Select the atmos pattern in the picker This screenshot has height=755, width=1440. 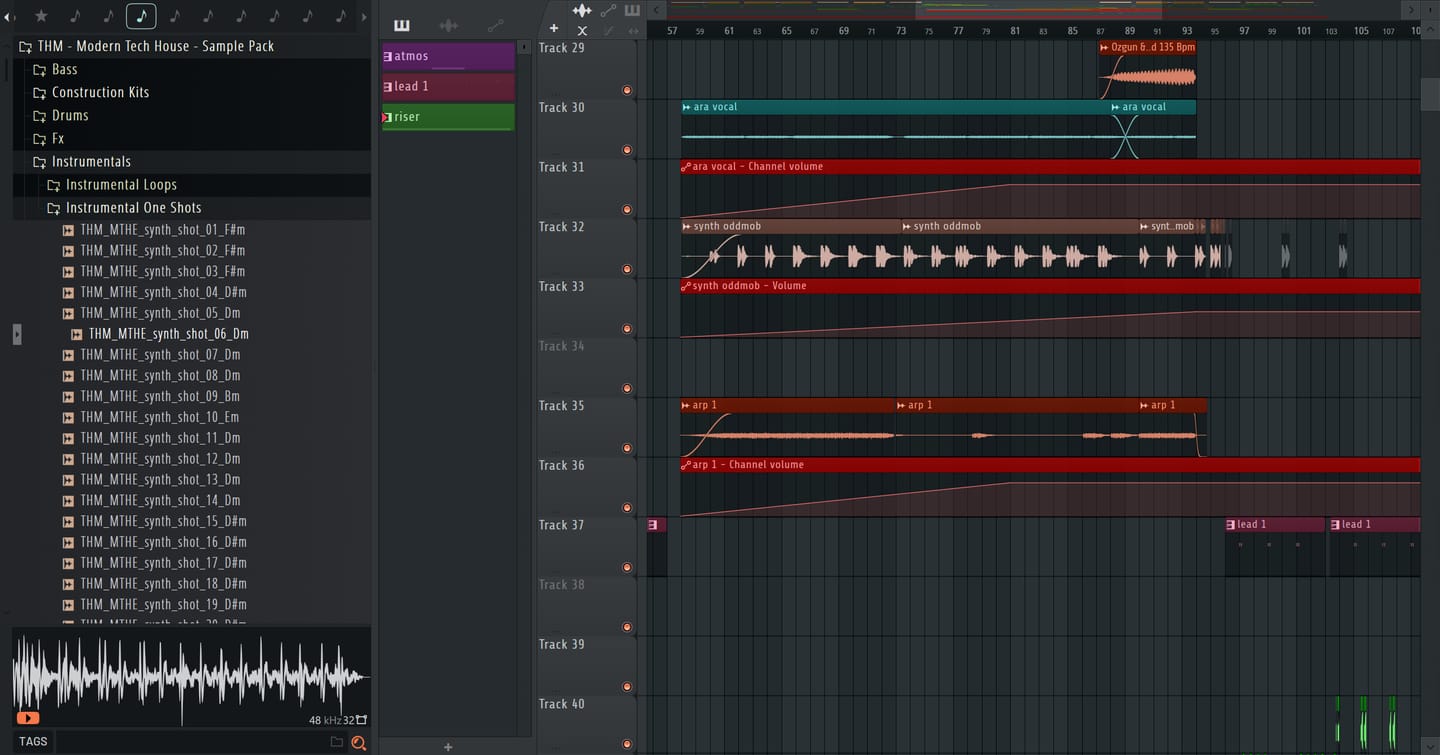(x=448, y=56)
